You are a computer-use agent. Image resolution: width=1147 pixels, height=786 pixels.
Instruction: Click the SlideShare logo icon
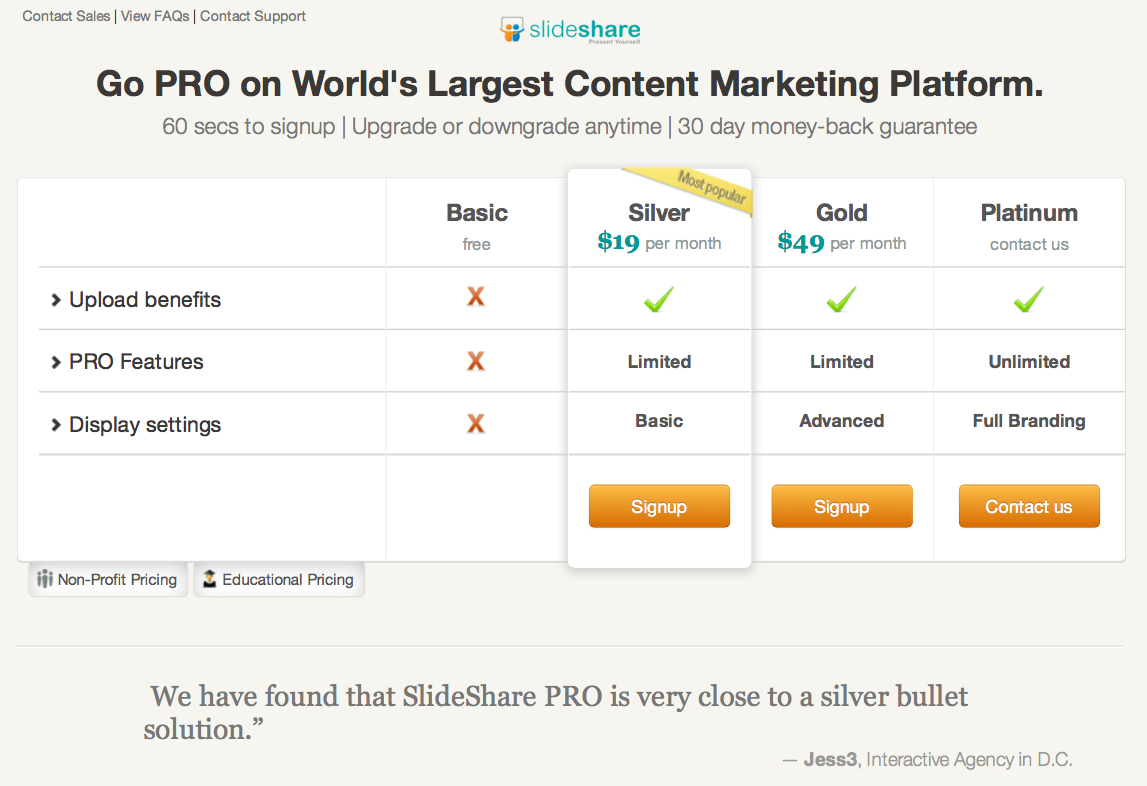pos(512,29)
